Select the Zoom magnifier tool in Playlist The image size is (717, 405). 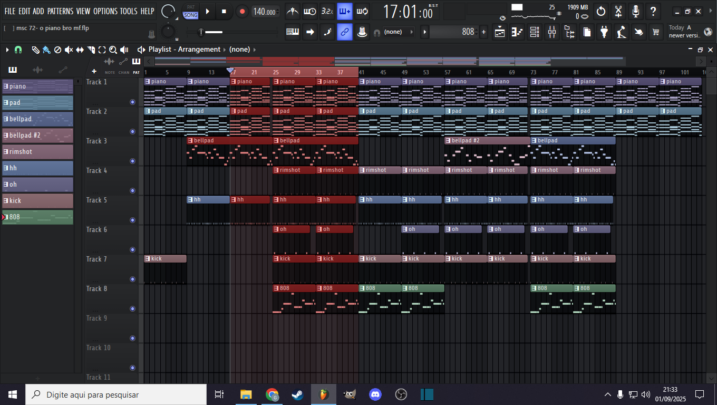pyautogui.click(x=112, y=49)
